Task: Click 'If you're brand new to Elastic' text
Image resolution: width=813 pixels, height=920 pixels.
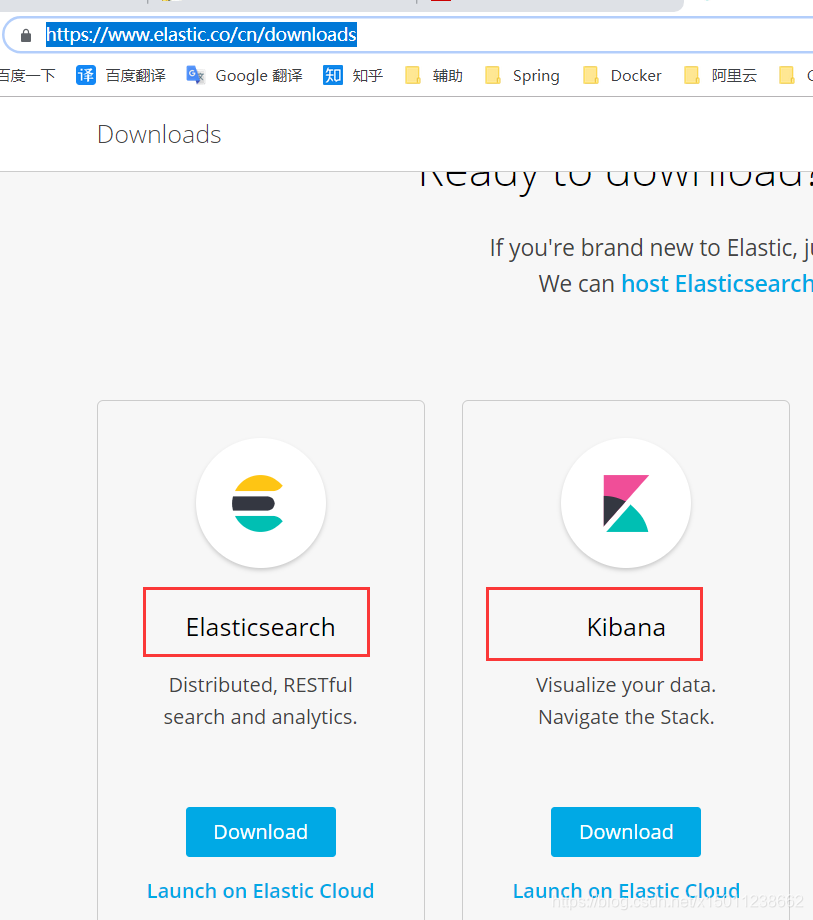Action: point(642,248)
